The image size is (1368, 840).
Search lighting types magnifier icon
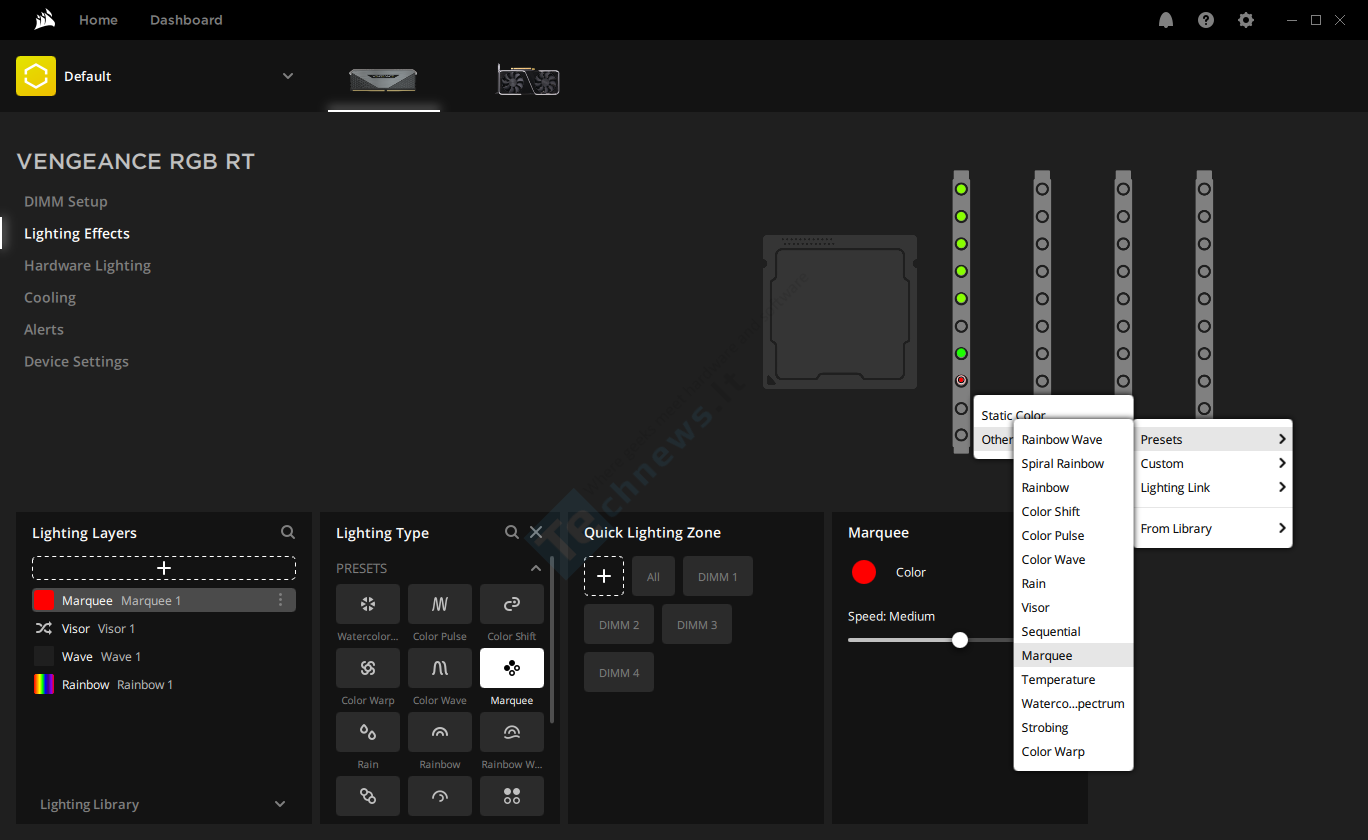click(x=512, y=532)
